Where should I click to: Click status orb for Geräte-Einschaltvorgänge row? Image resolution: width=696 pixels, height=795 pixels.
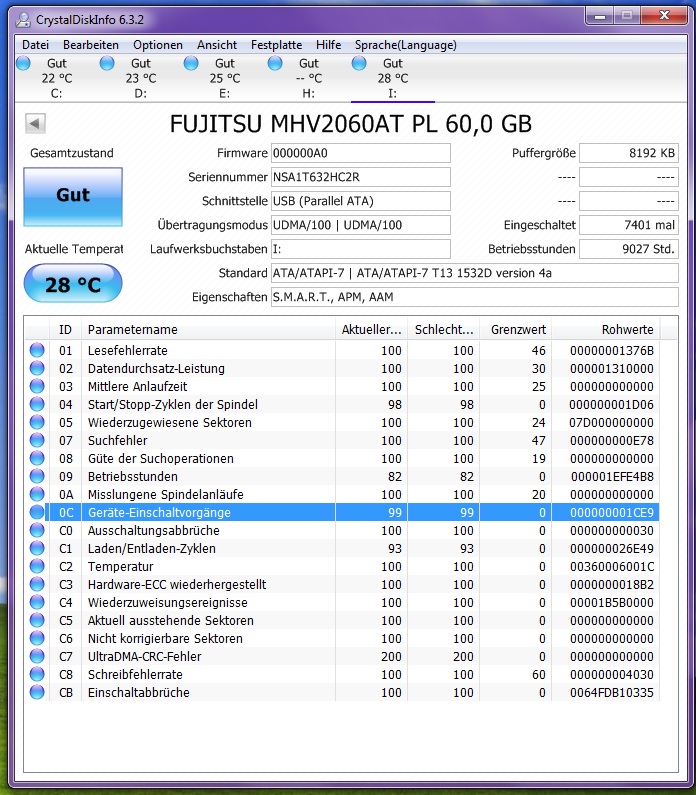tap(37, 512)
